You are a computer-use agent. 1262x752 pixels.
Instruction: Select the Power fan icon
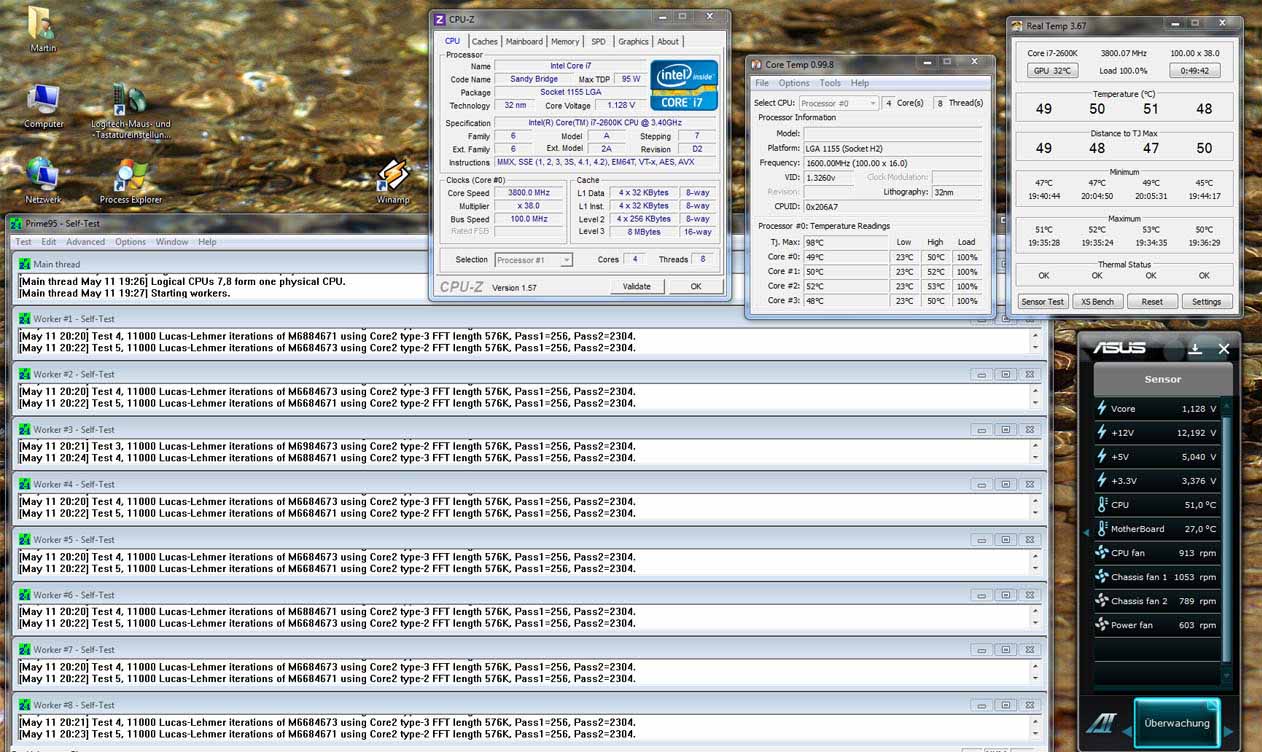point(1102,624)
